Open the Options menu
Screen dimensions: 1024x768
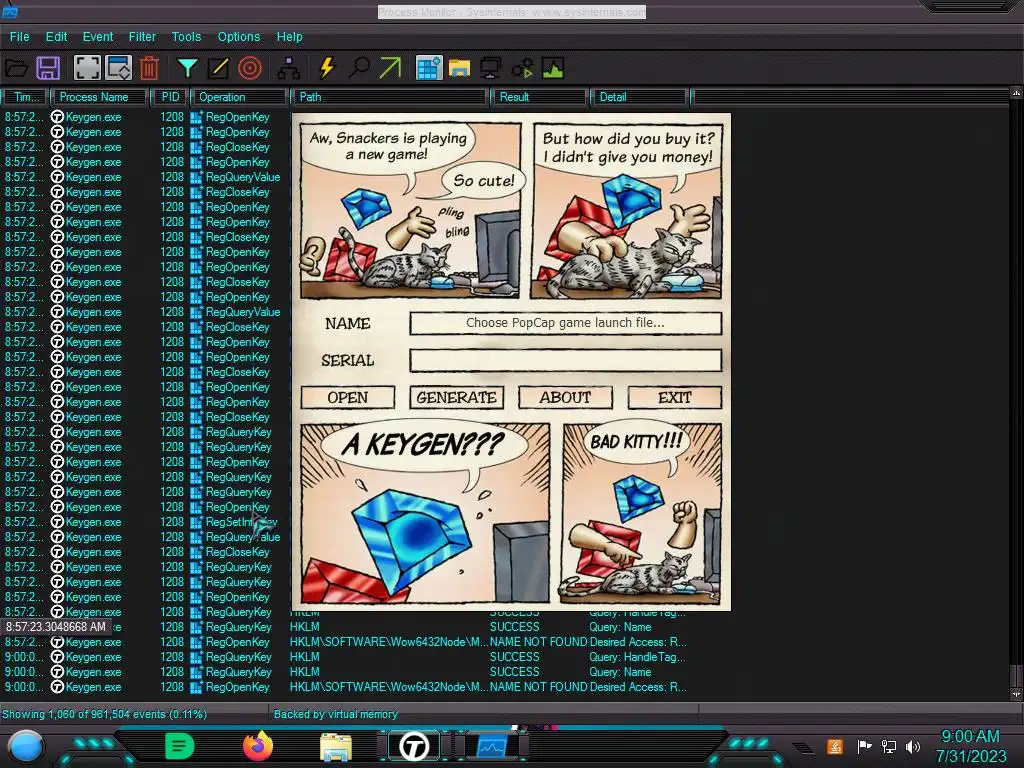pyautogui.click(x=238, y=37)
